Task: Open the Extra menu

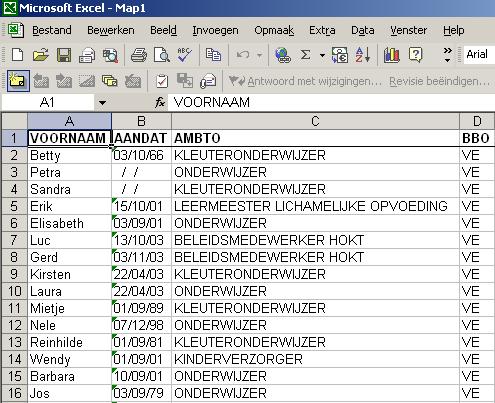Action: [x=322, y=30]
